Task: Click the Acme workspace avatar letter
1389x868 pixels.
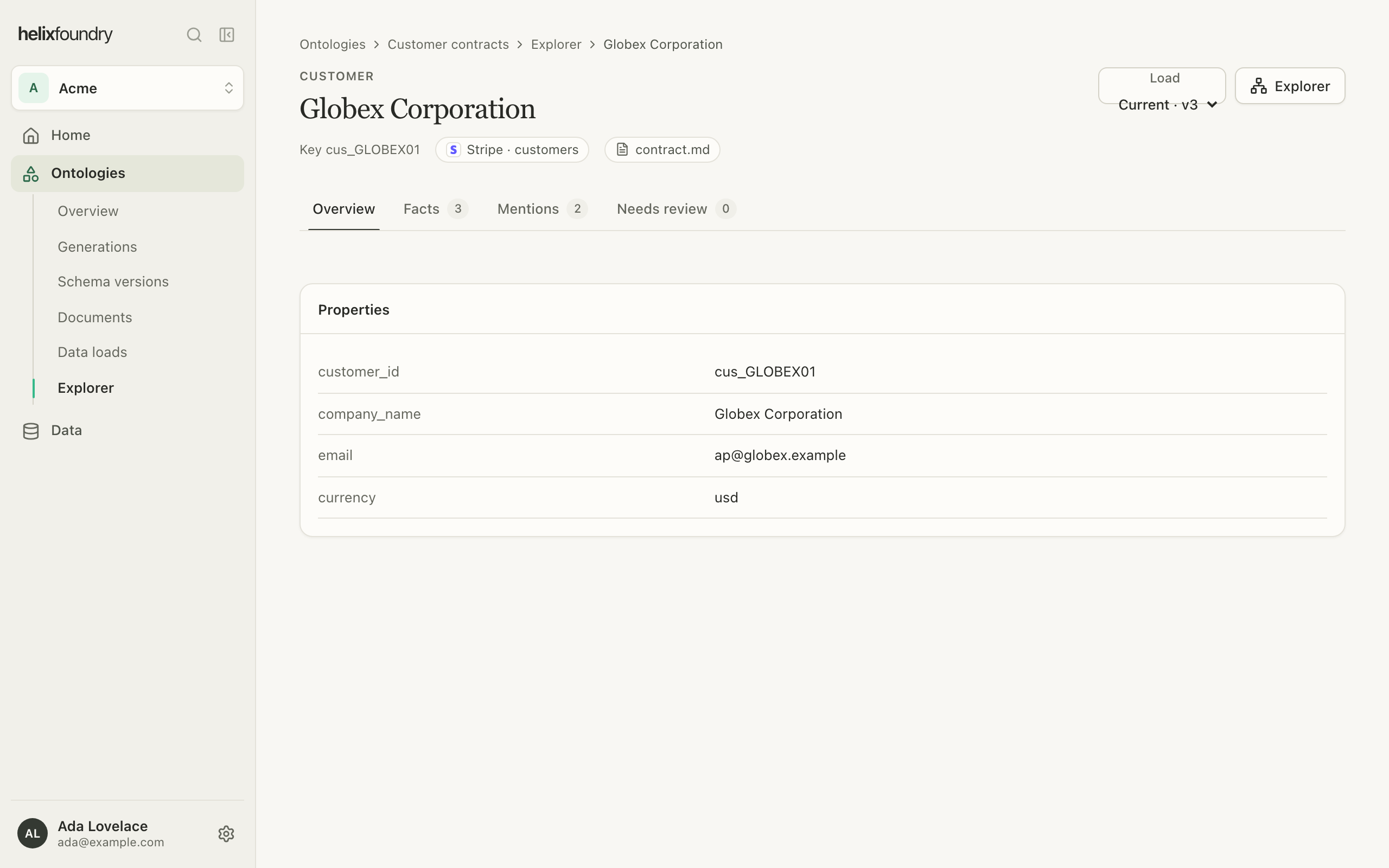Action: (x=34, y=88)
